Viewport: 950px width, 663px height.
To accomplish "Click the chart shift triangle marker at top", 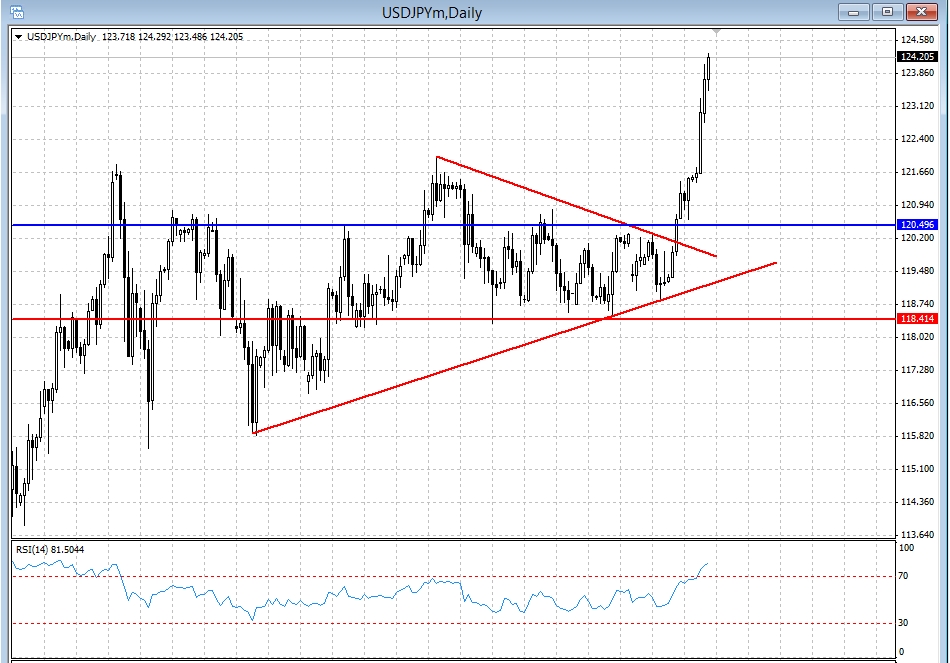I will pyautogui.click(x=717, y=31).
